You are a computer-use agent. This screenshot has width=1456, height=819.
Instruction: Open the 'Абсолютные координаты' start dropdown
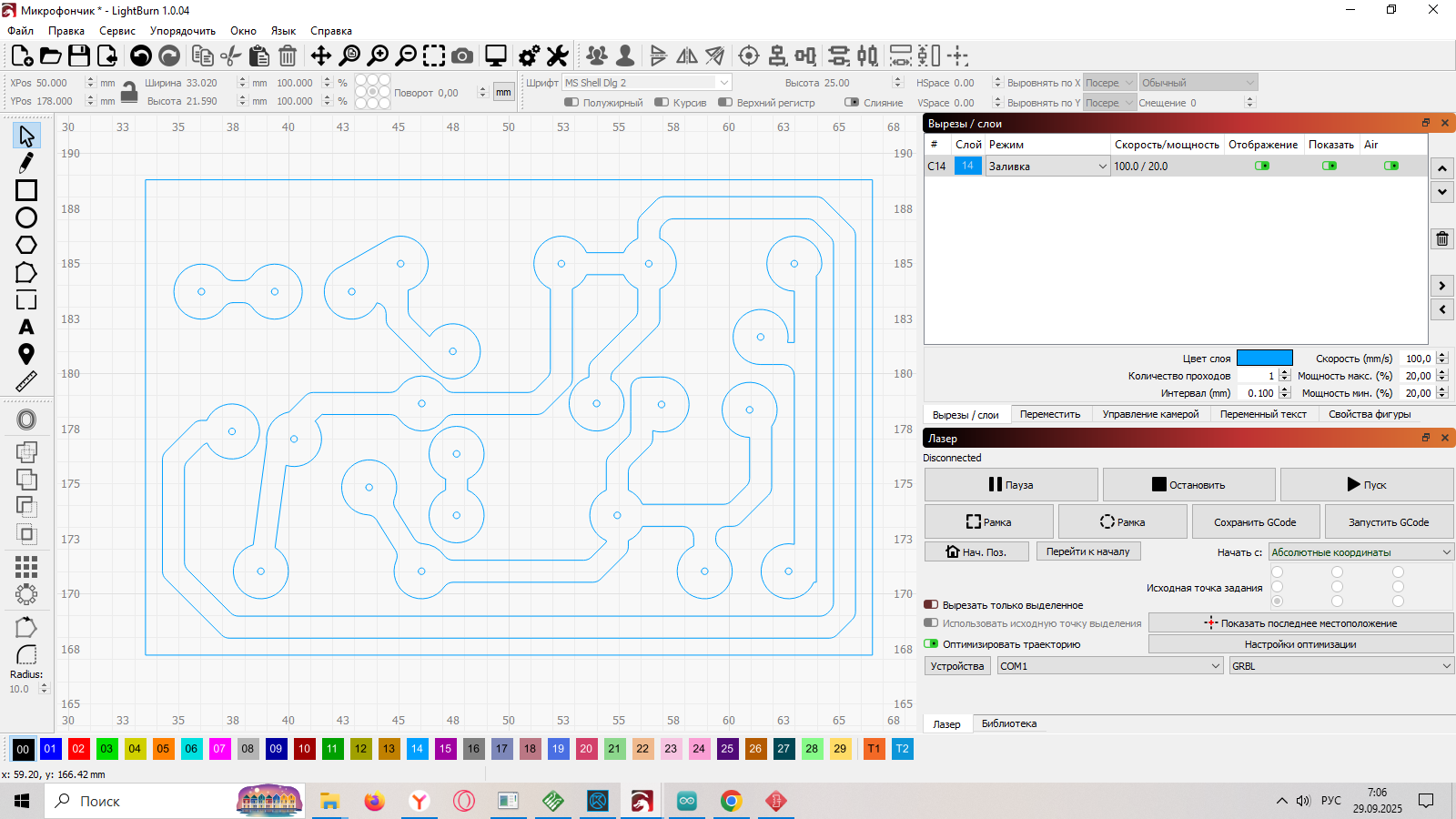pyautogui.click(x=1360, y=552)
